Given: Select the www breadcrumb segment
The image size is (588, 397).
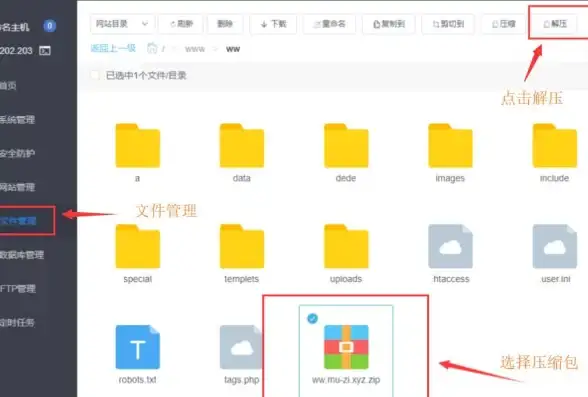Looking at the screenshot, I should click(x=195, y=49).
